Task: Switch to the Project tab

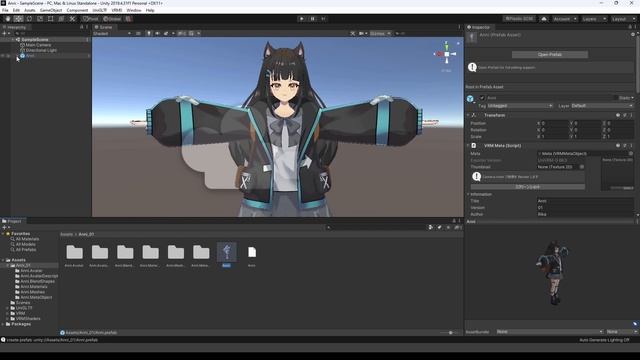Action: pyautogui.click(x=12, y=221)
